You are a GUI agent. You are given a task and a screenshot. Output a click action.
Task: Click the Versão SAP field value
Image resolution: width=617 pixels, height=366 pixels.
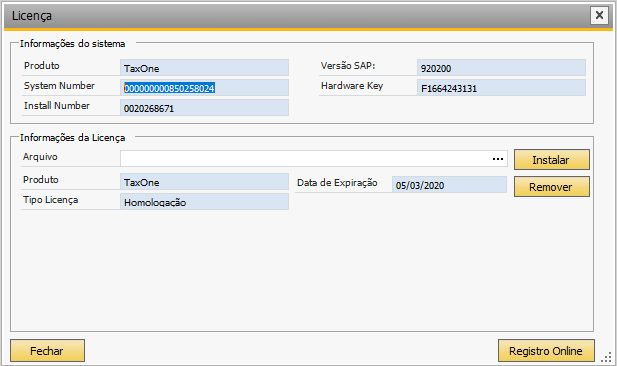[501, 67]
